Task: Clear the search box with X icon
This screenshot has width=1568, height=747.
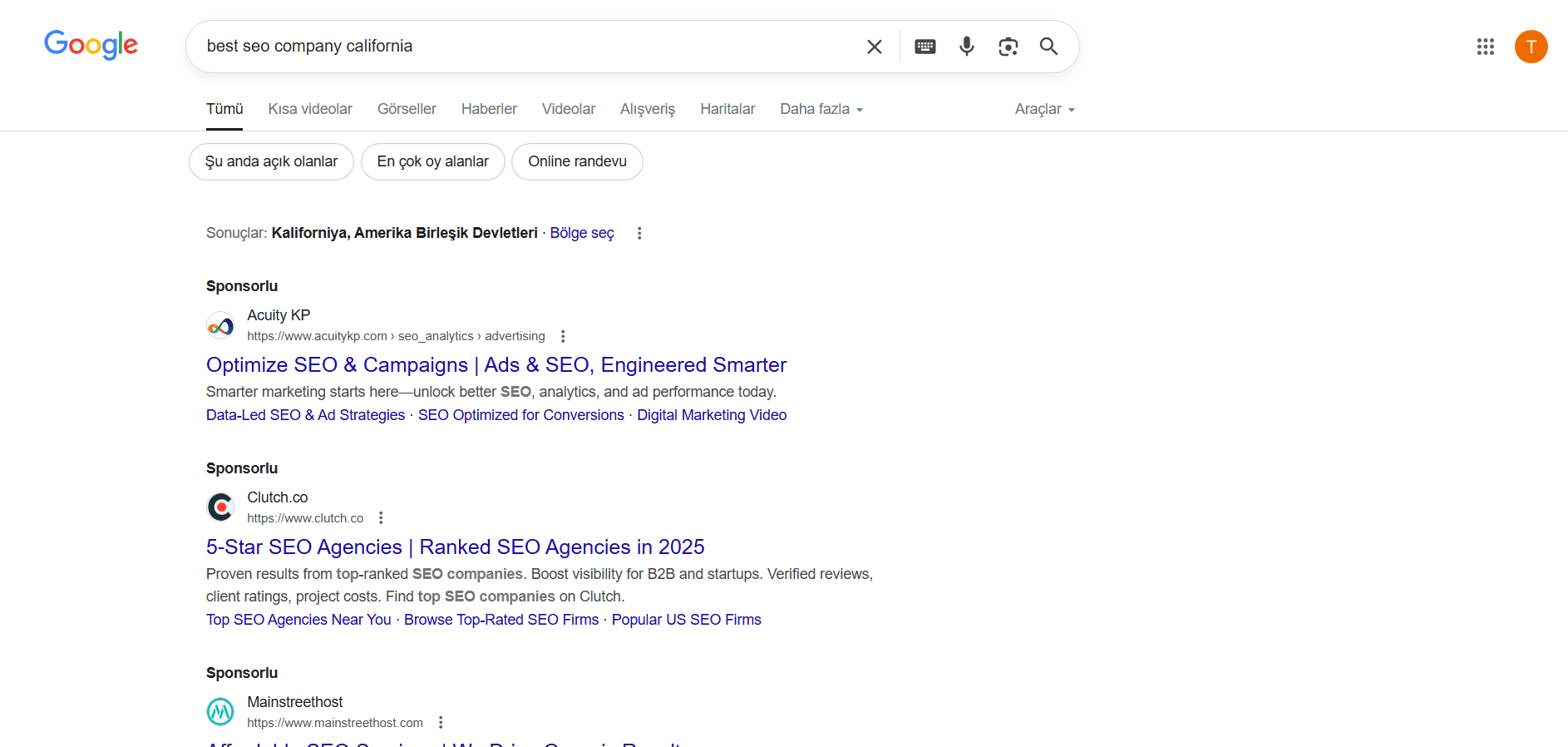Action: click(875, 47)
